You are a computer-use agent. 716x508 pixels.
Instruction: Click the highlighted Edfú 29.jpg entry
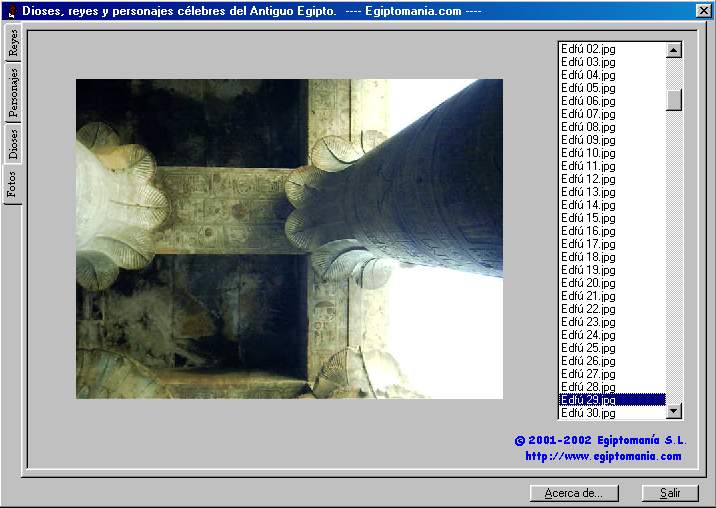[612, 400]
